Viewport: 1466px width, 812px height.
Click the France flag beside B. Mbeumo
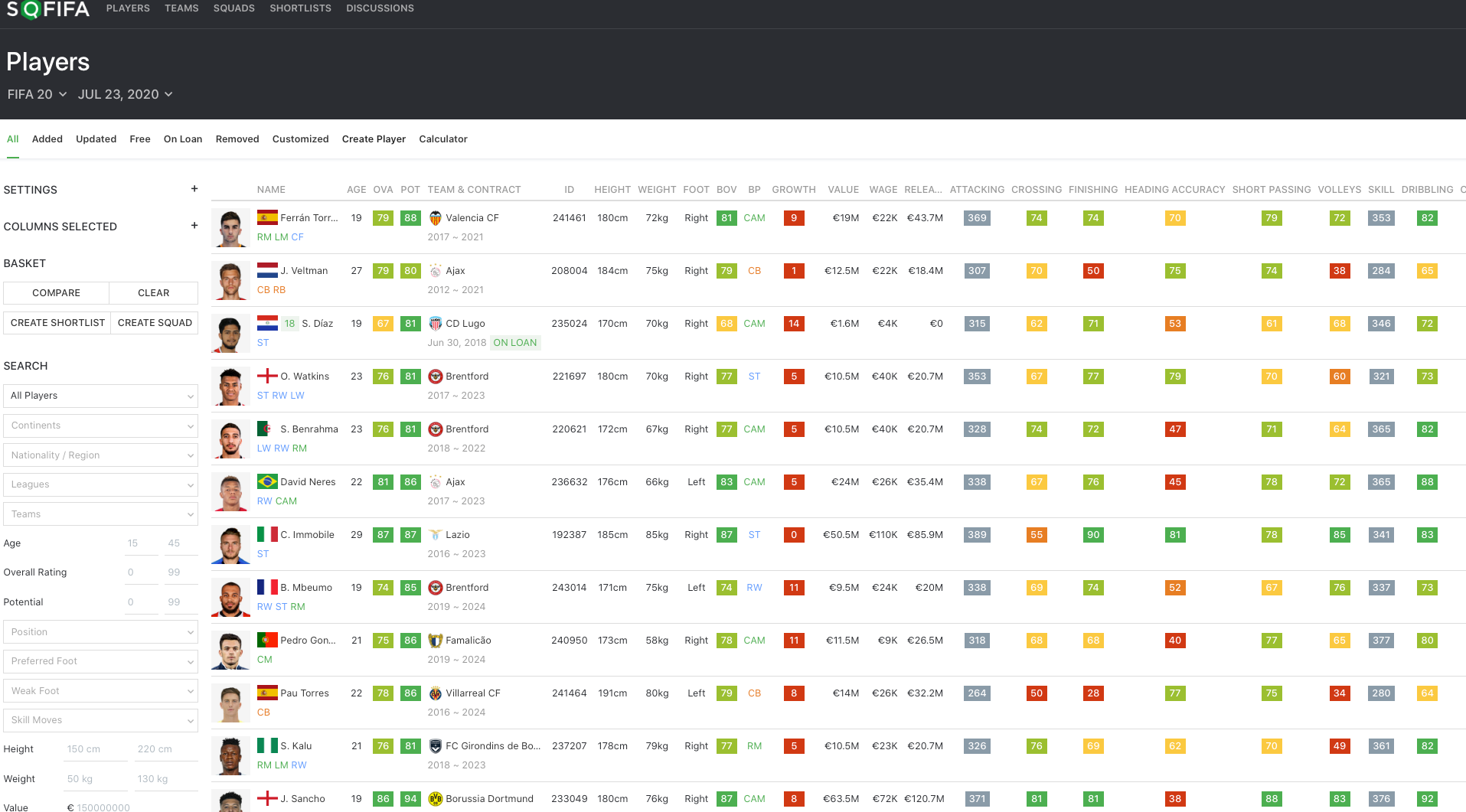tap(267, 587)
